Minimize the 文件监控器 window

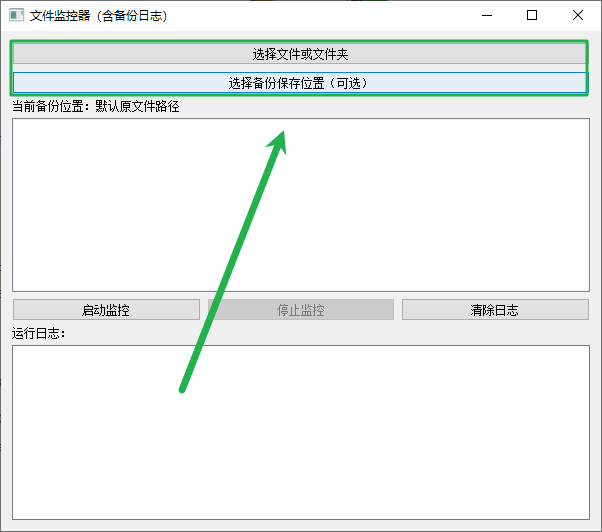click(x=487, y=16)
